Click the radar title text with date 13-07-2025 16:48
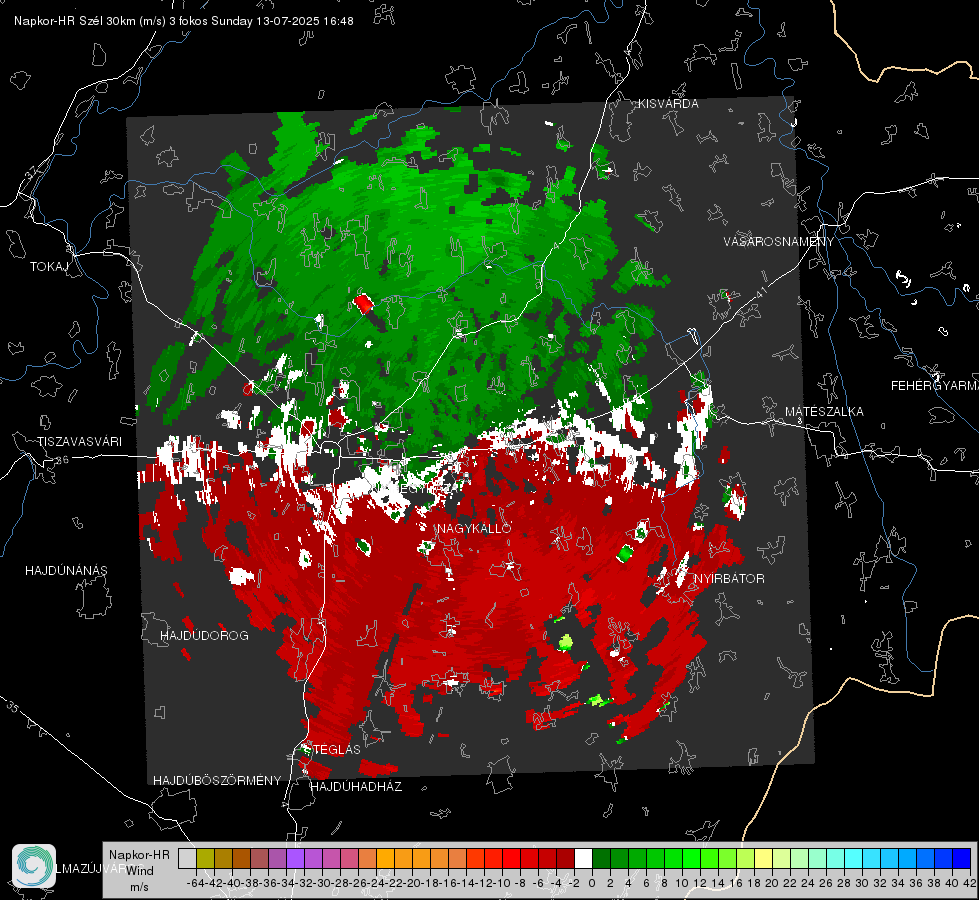The image size is (979, 900). click(184, 21)
